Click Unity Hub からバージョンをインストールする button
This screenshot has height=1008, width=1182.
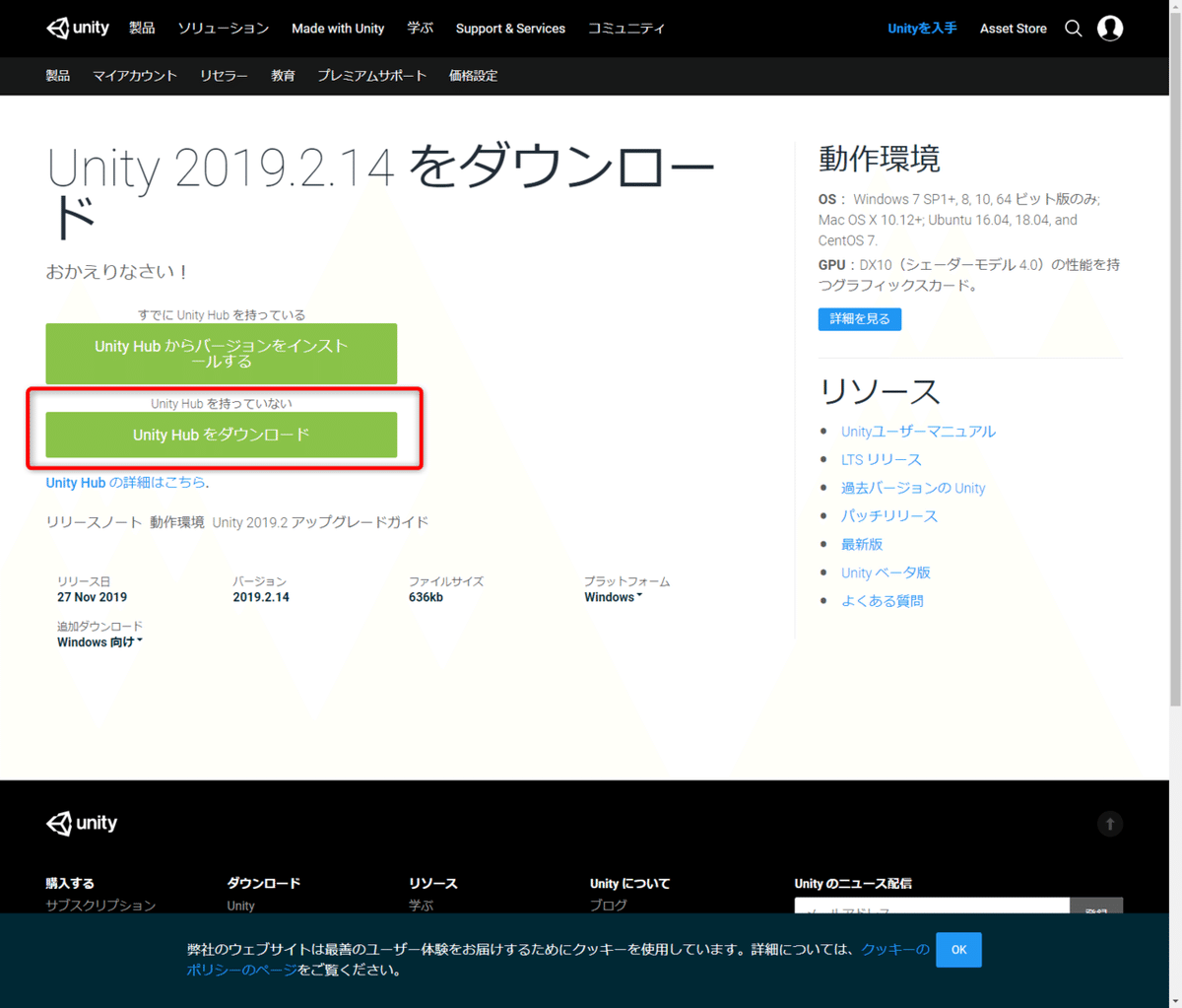222,354
